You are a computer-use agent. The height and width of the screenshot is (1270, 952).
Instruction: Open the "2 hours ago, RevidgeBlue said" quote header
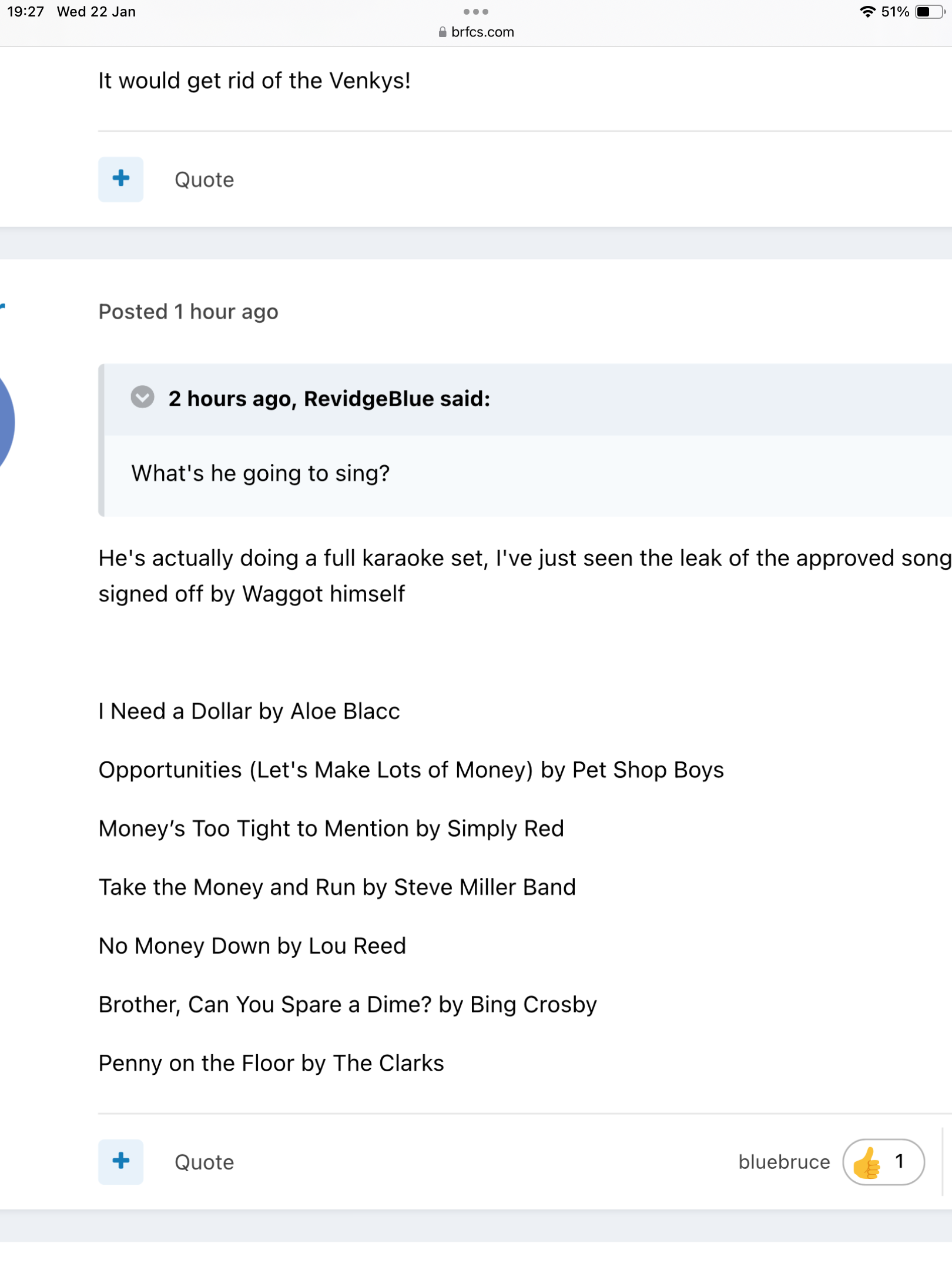pos(329,399)
